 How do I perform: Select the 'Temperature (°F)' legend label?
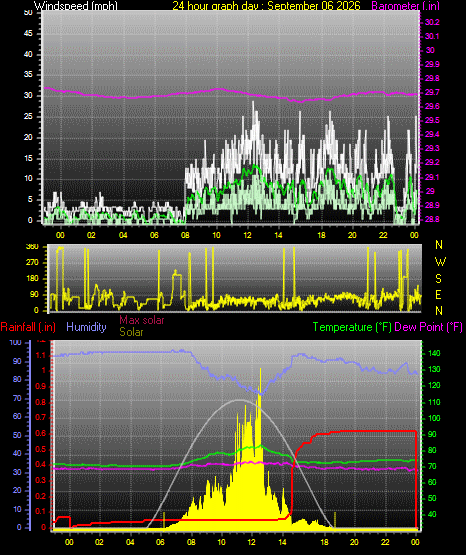click(x=352, y=327)
